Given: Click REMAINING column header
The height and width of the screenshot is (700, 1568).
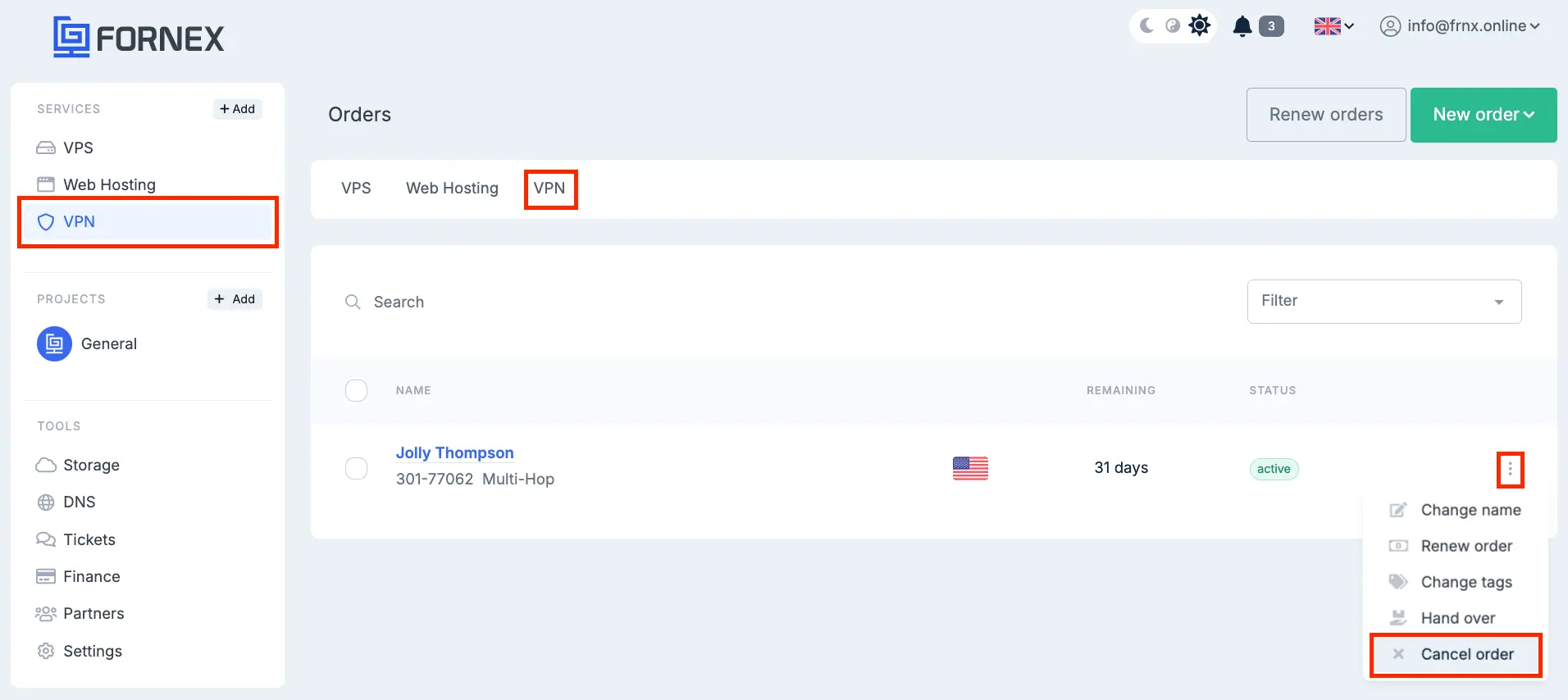Looking at the screenshot, I should (x=1121, y=390).
